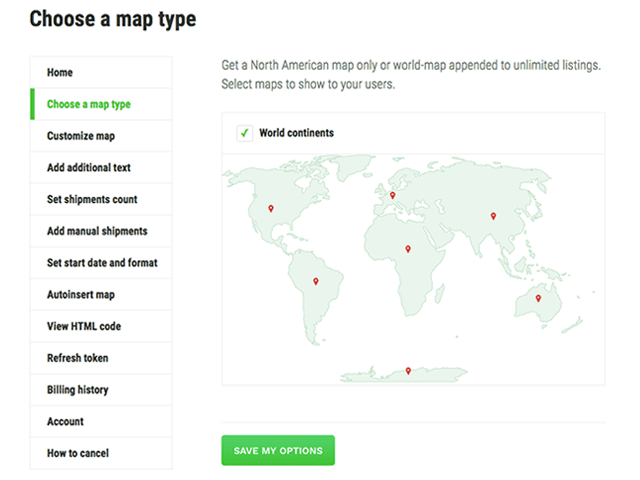Open Set shipments count page
Image resolution: width=640 pixels, height=480 pixels.
92,199
